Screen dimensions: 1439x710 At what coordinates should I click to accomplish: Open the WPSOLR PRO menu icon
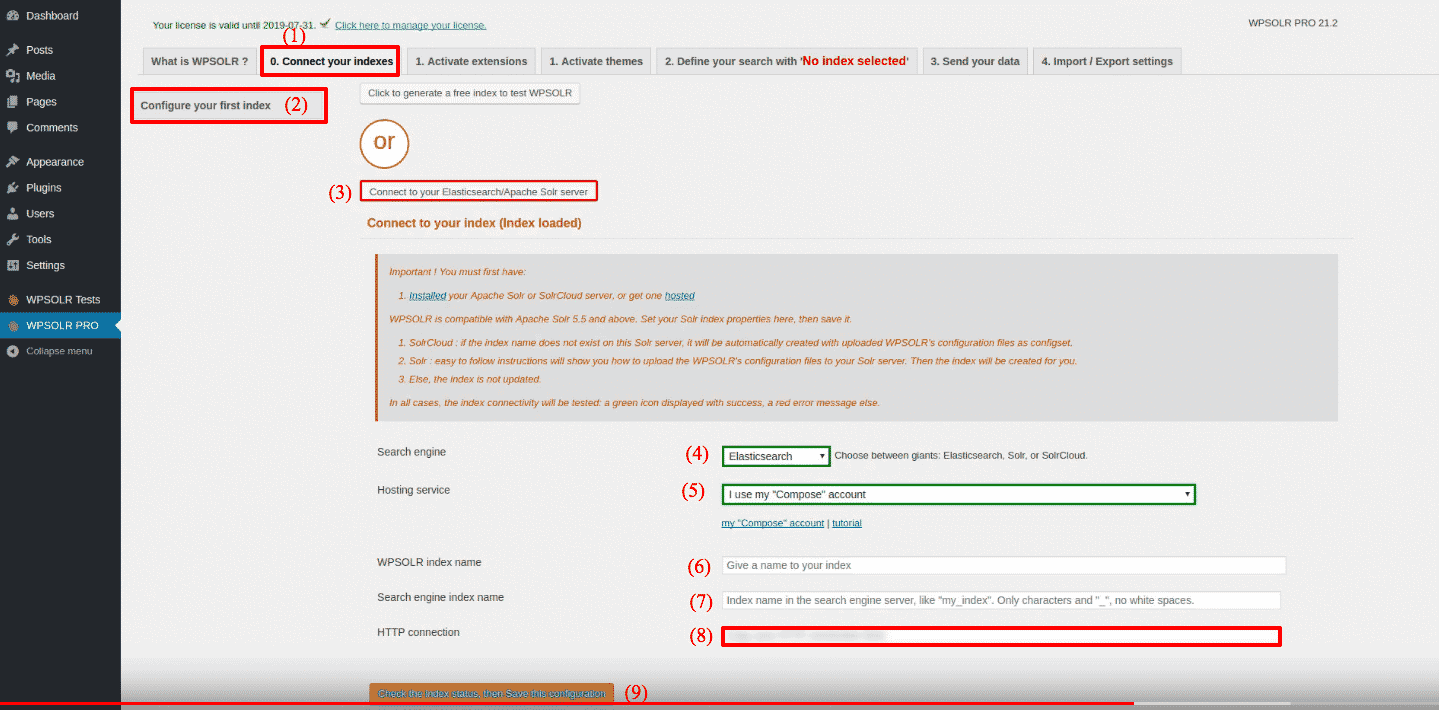tap(13, 326)
